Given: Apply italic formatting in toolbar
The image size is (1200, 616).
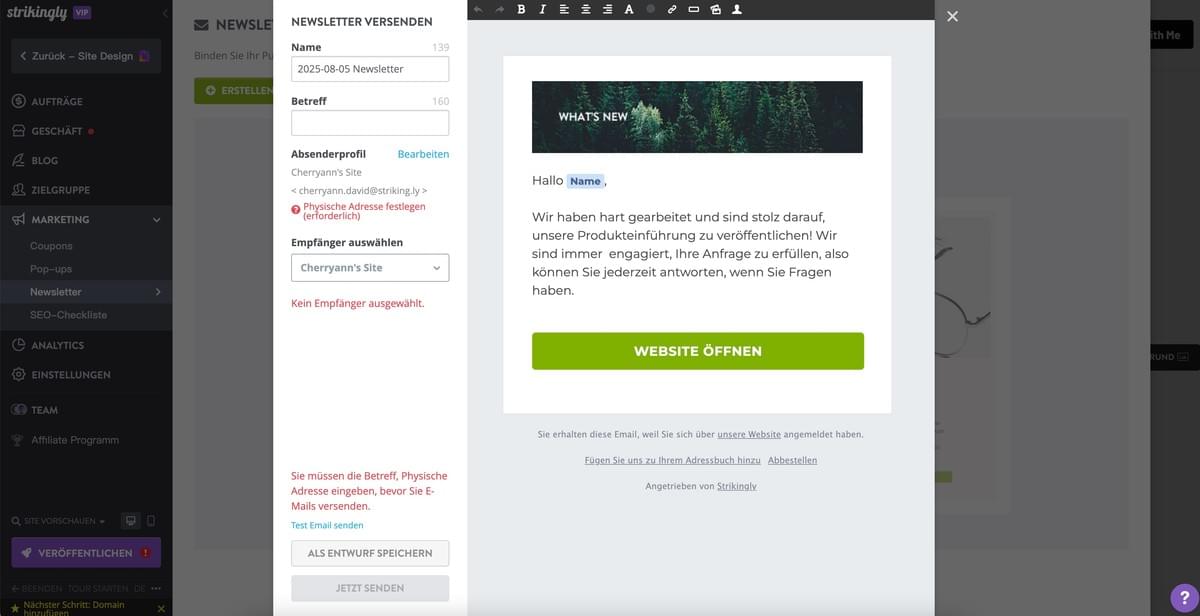Looking at the screenshot, I should [542, 9].
